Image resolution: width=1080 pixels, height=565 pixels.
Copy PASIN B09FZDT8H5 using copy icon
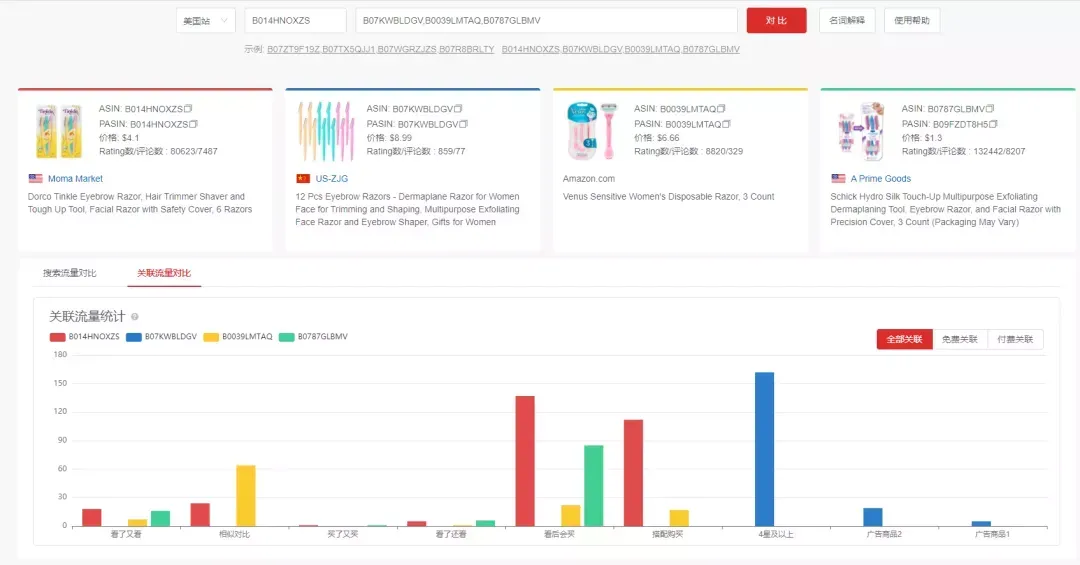993,124
